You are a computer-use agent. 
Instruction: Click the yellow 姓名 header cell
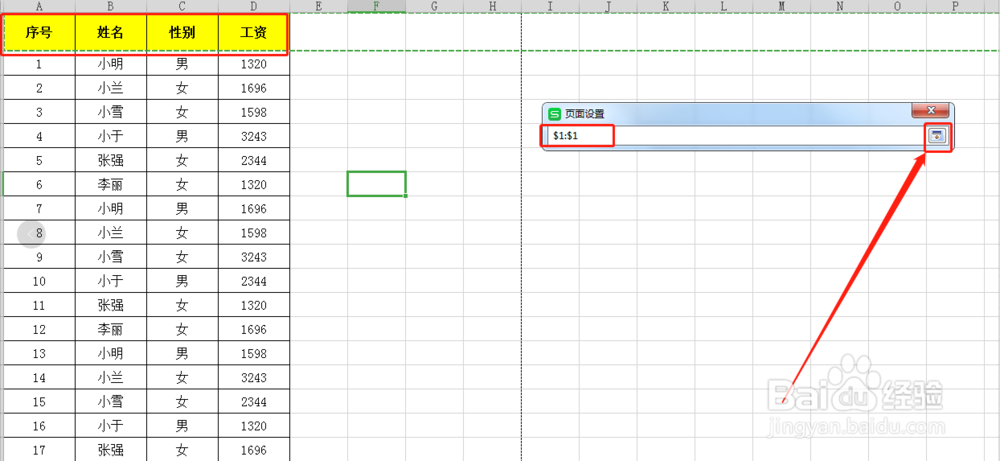(111, 33)
